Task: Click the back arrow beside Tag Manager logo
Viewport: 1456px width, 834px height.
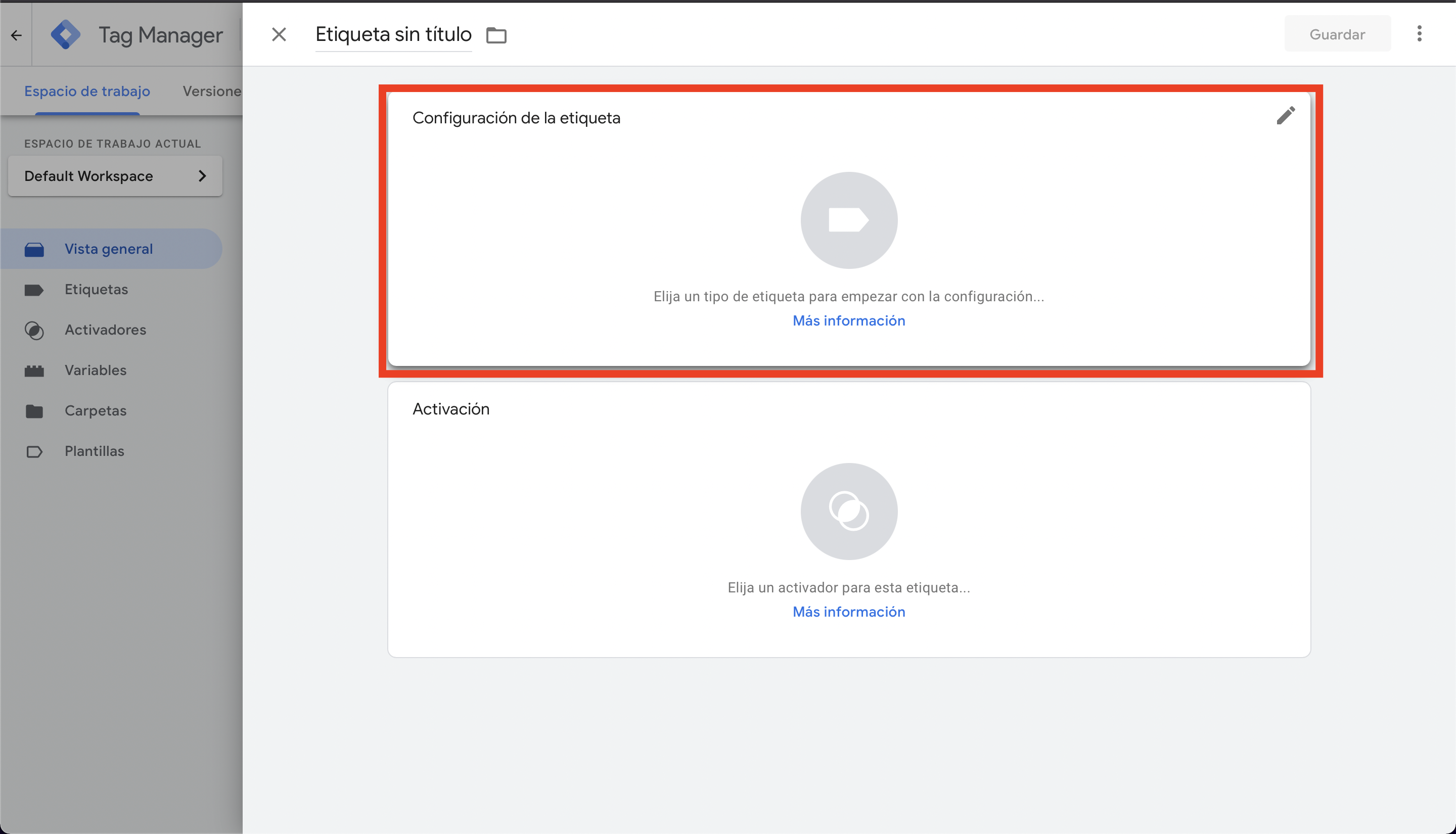Action: click(16, 35)
